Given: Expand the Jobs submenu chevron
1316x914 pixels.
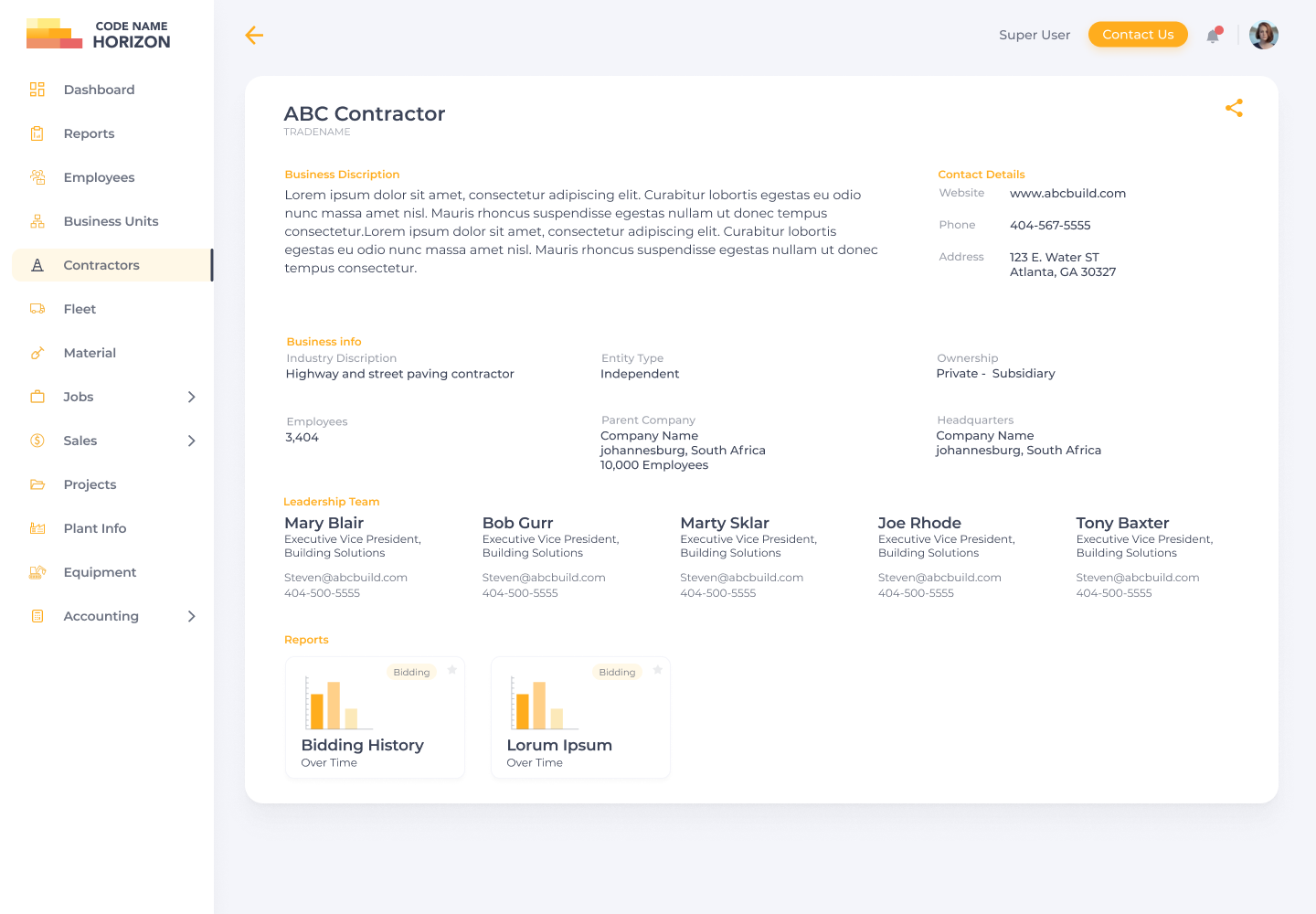Looking at the screenshot, I should tap(191, 397).
